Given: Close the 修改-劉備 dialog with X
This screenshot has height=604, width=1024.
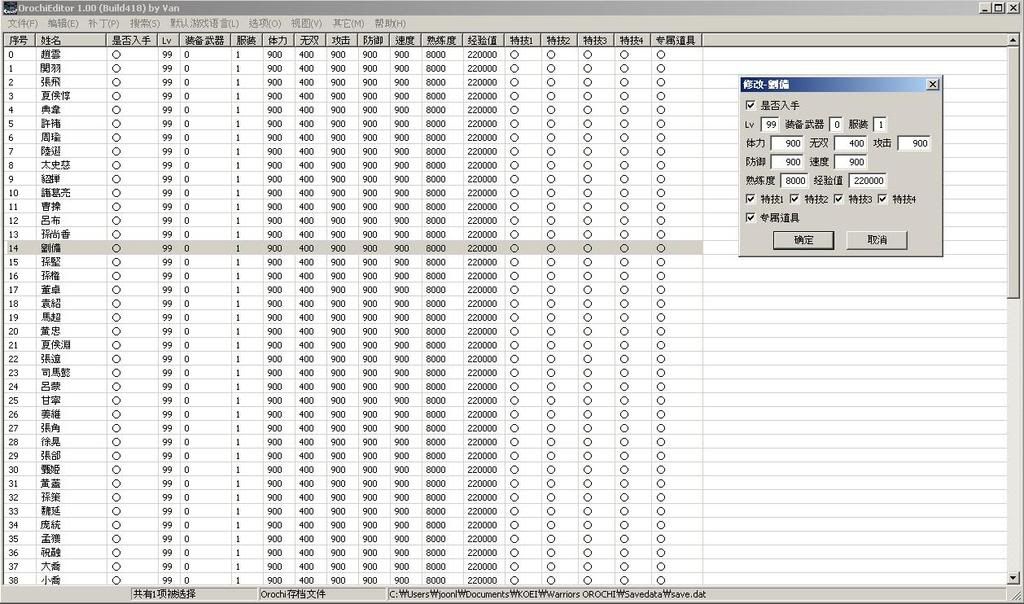Looking at the screenshot, I should click(x=932, y=85).
